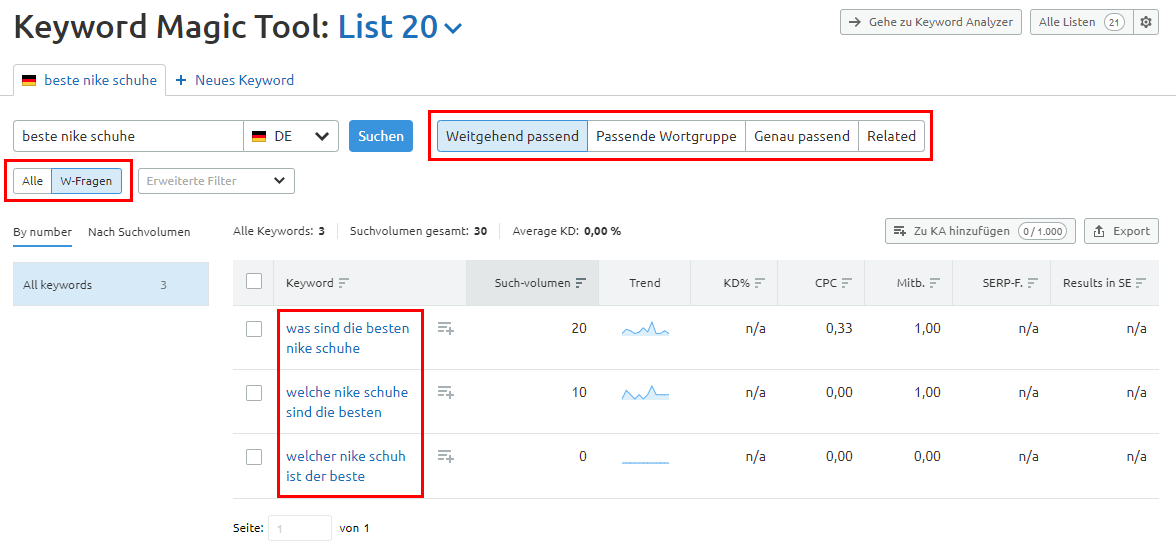Click Gehe zu Keyword Analyzer button
1176x548 pixels.
[932, 22]
